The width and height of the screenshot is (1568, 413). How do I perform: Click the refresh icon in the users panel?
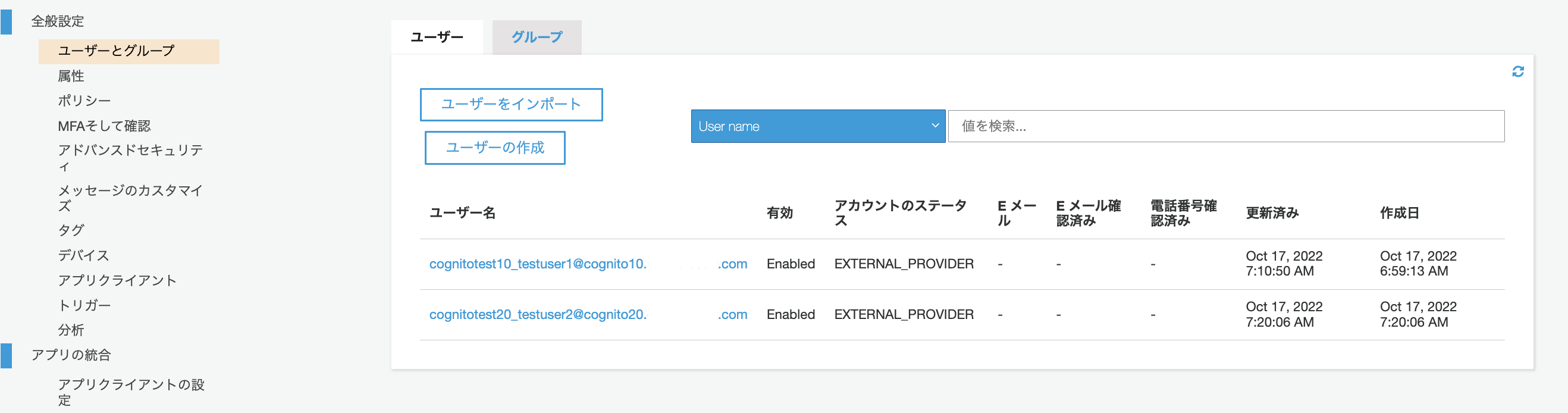tap(1517, 72)
